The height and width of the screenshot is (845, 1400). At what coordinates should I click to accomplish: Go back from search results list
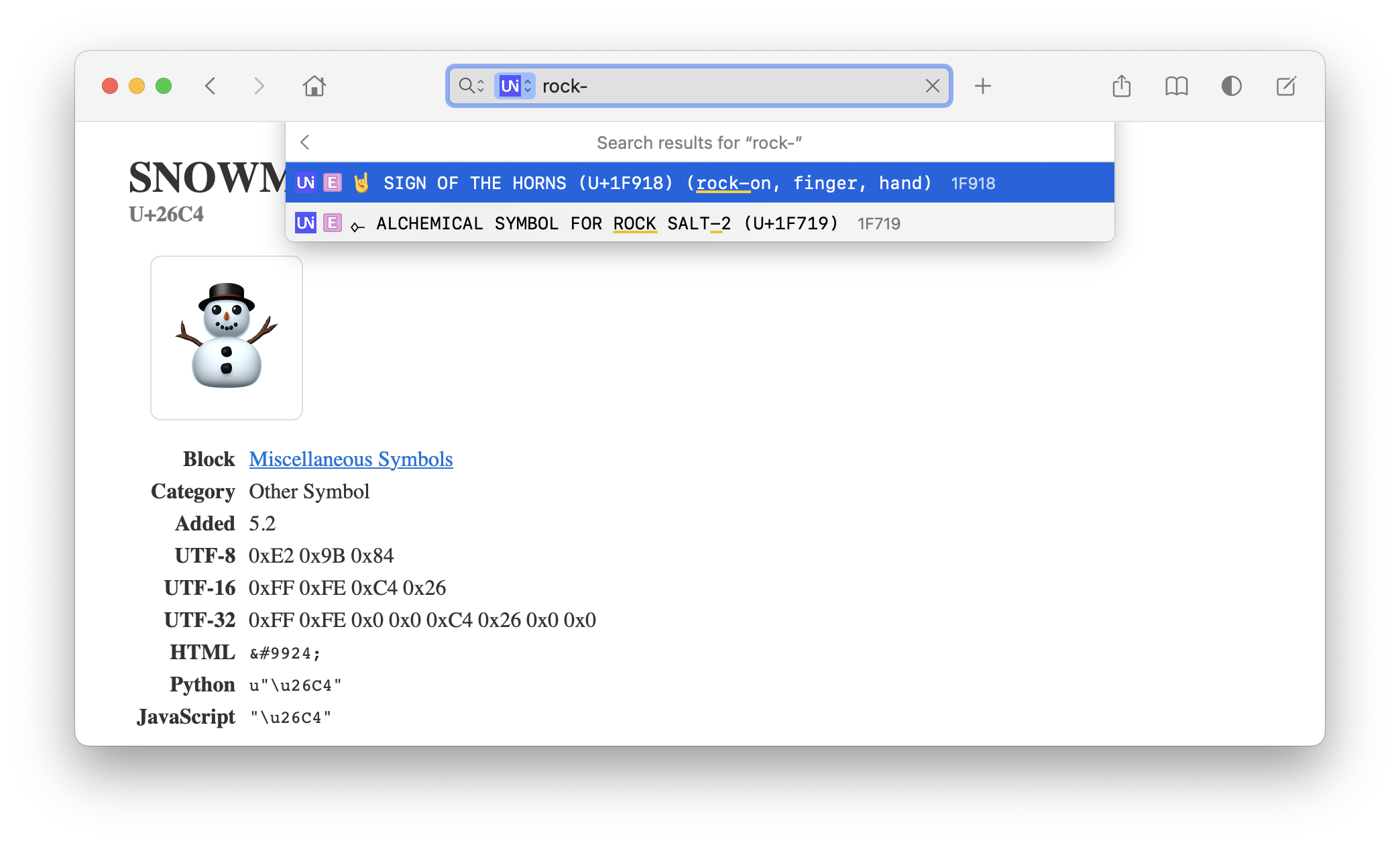(x=305, y=142)
